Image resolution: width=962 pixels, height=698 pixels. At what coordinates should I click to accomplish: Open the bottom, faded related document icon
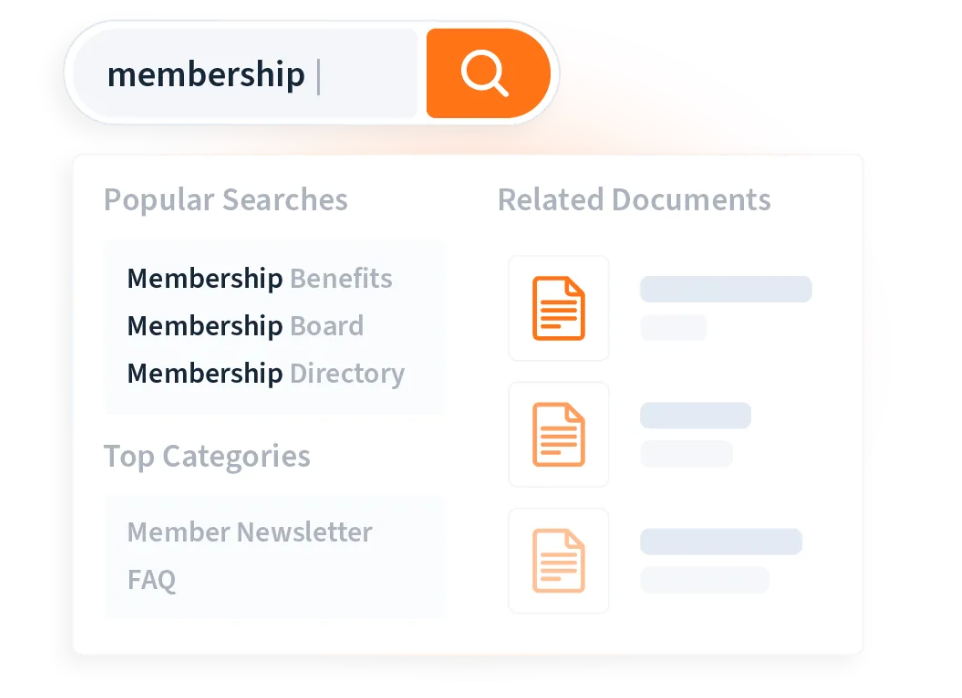click(558, 560)
